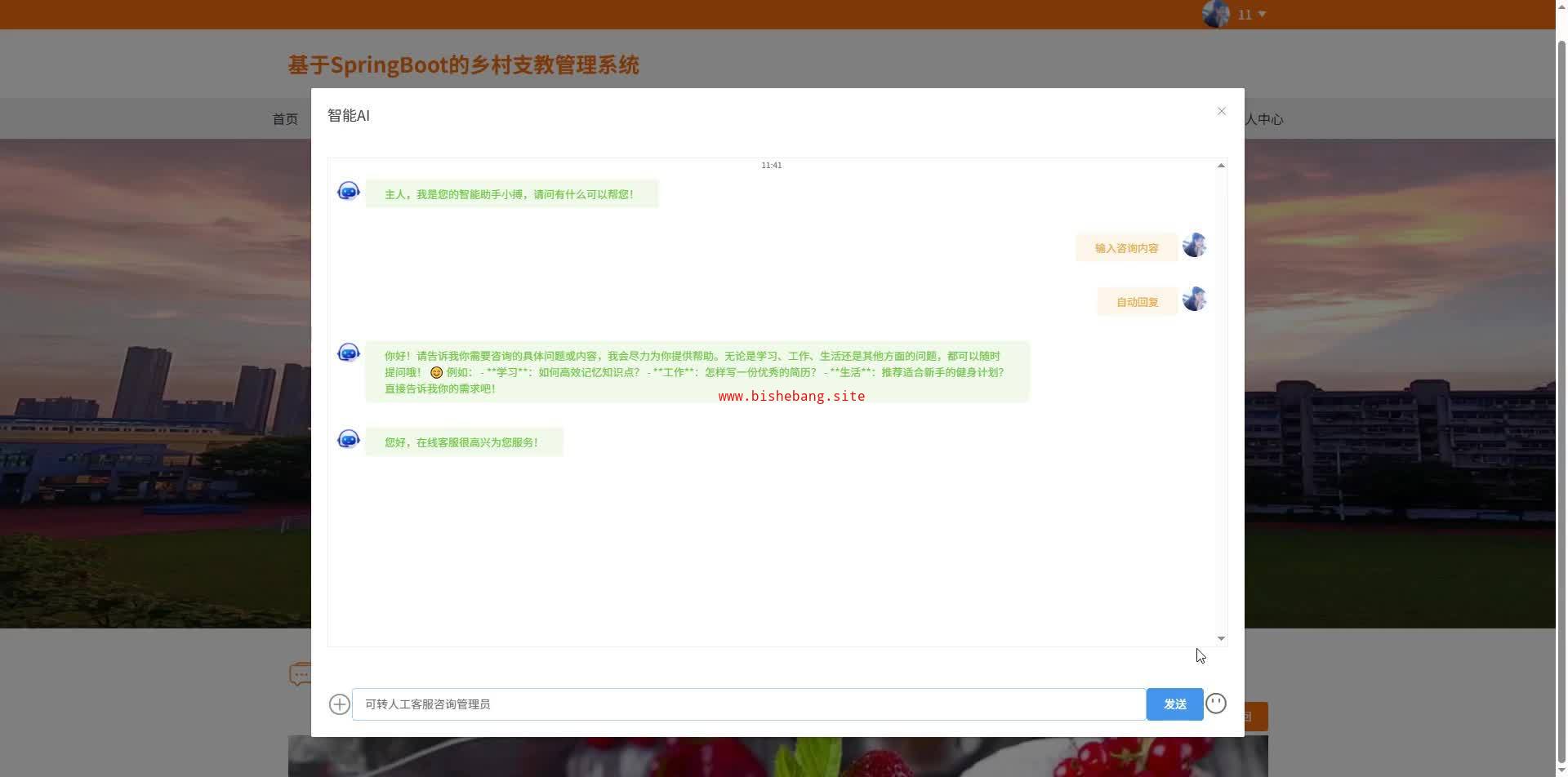The width and height of the screenshot is (1568, 777).
Task: Click the 基于SpringBoot的乡村支教管理系统 site title
Action: (463, 64)
